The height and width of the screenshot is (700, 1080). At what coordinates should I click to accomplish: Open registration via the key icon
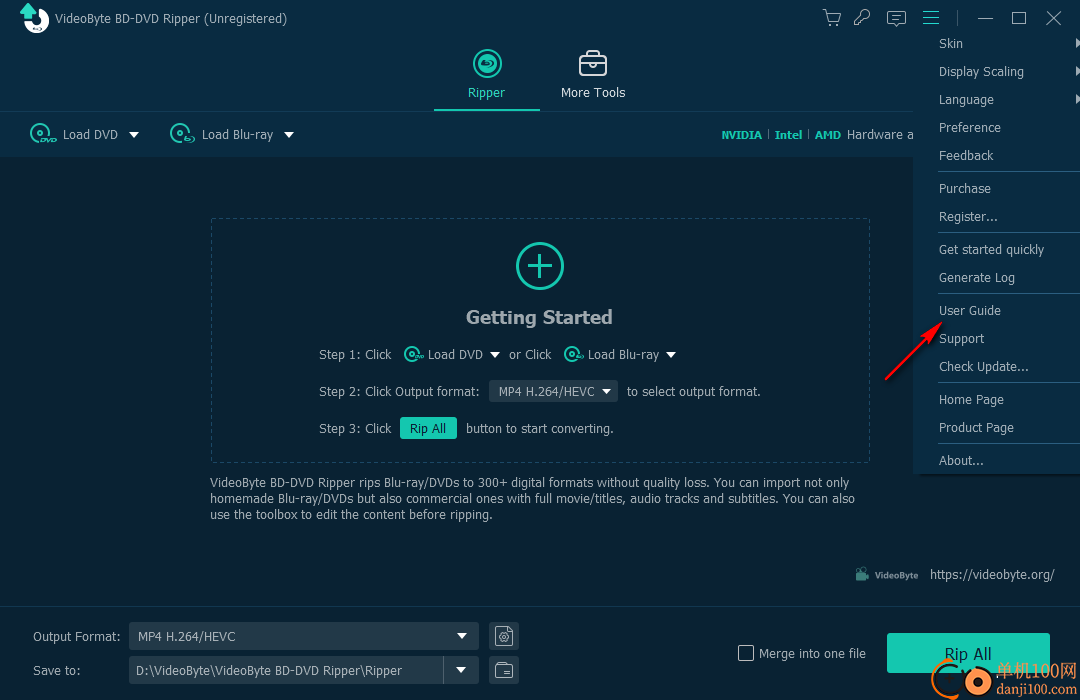862,18
